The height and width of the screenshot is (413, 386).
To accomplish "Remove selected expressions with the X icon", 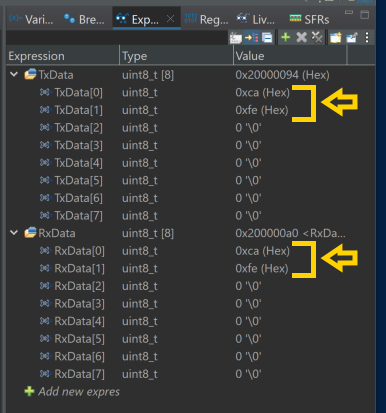I will click(301, 37).
